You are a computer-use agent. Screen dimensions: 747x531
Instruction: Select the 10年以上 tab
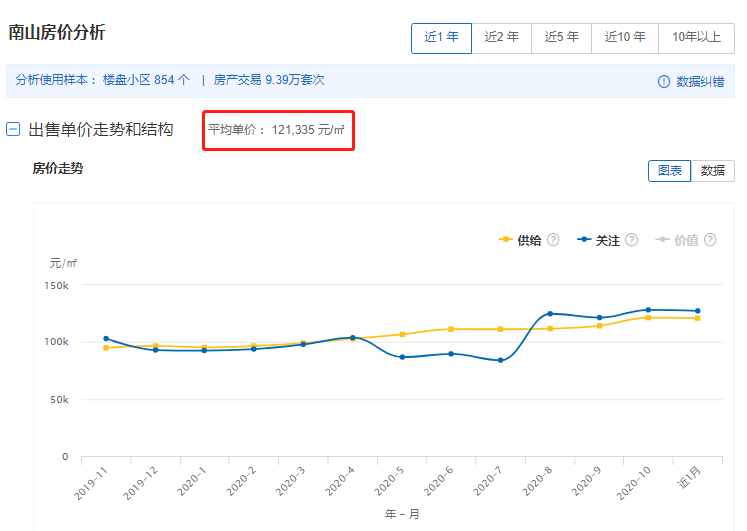(697, 38)
